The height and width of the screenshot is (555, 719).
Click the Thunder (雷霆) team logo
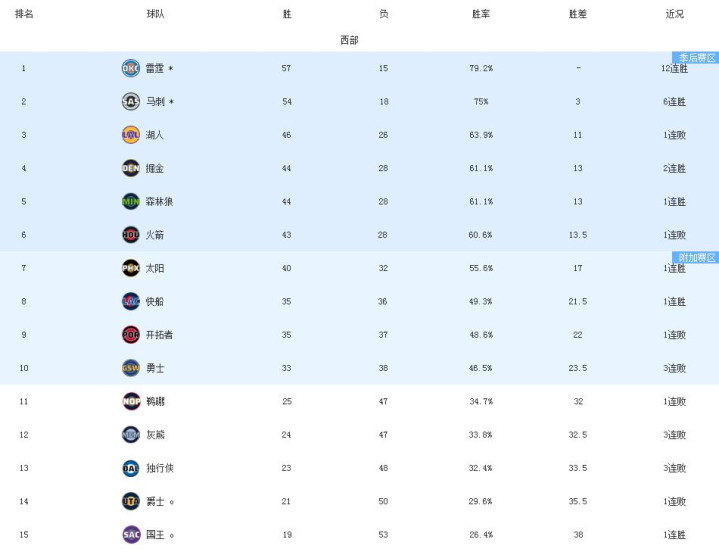click(x=131, y=68)
